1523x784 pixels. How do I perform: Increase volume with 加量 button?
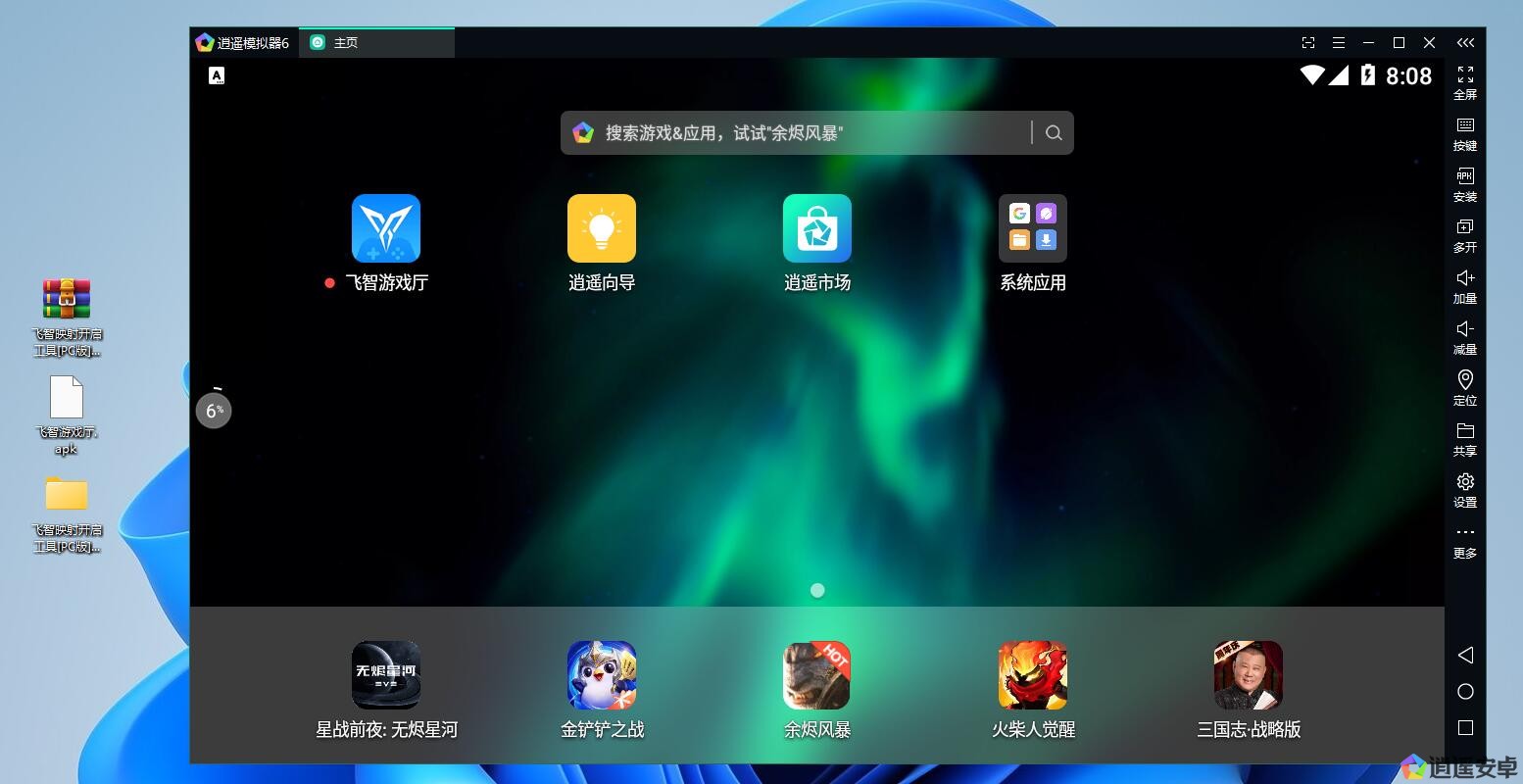[1465, 285]
